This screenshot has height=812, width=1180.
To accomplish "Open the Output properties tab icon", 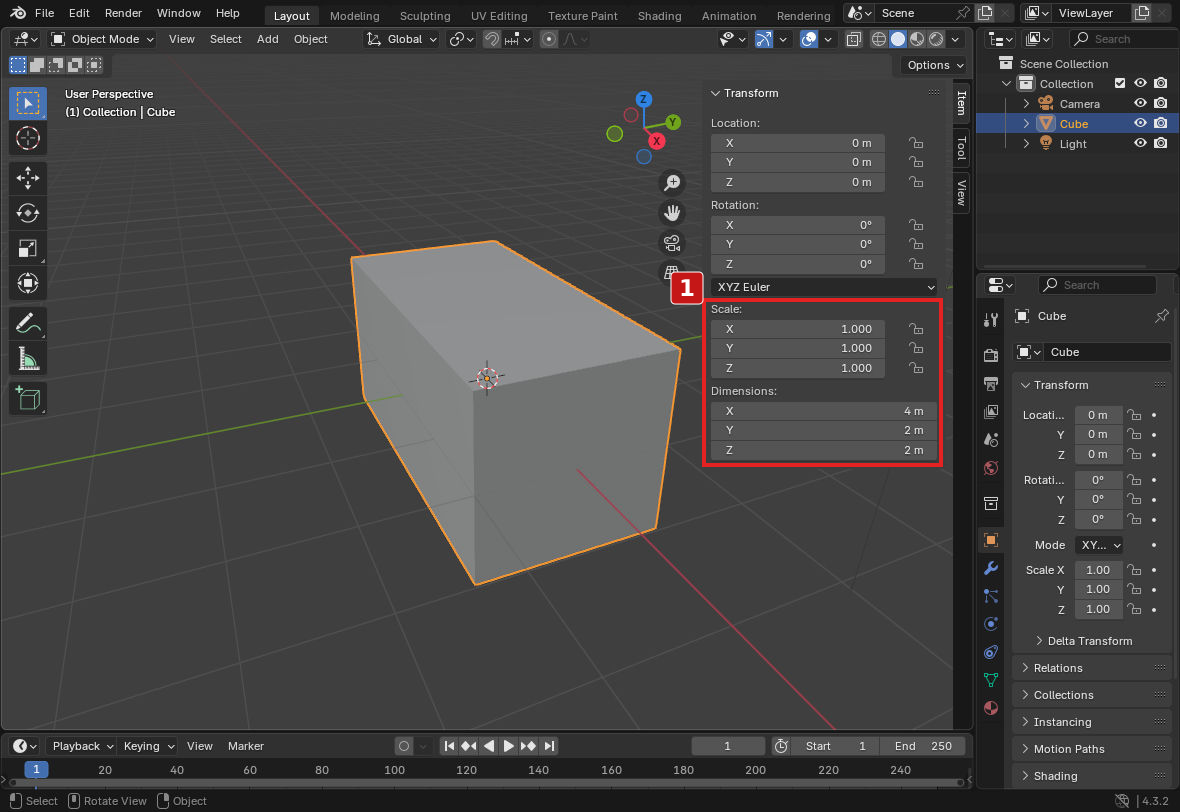I will (991, 384).
